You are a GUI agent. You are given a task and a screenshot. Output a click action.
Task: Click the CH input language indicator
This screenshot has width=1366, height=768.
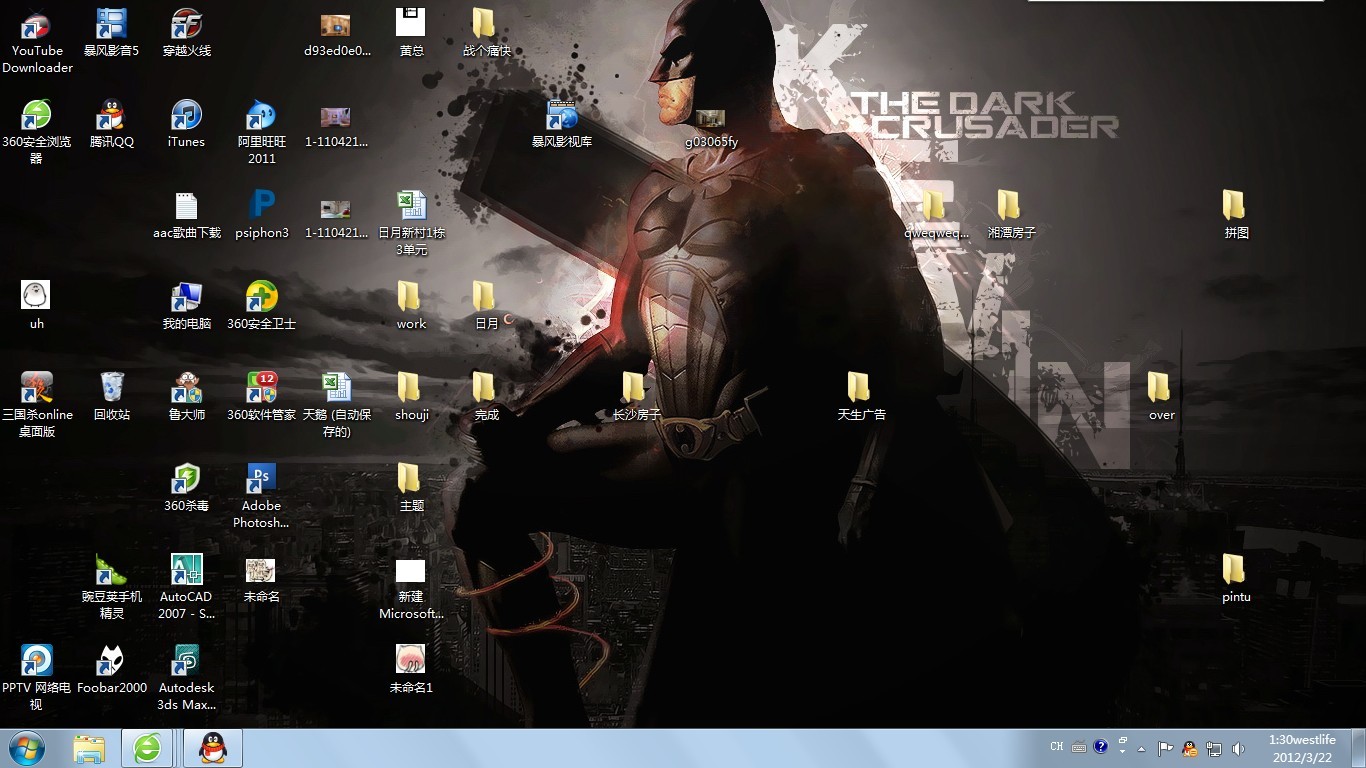coord(1057,747)
